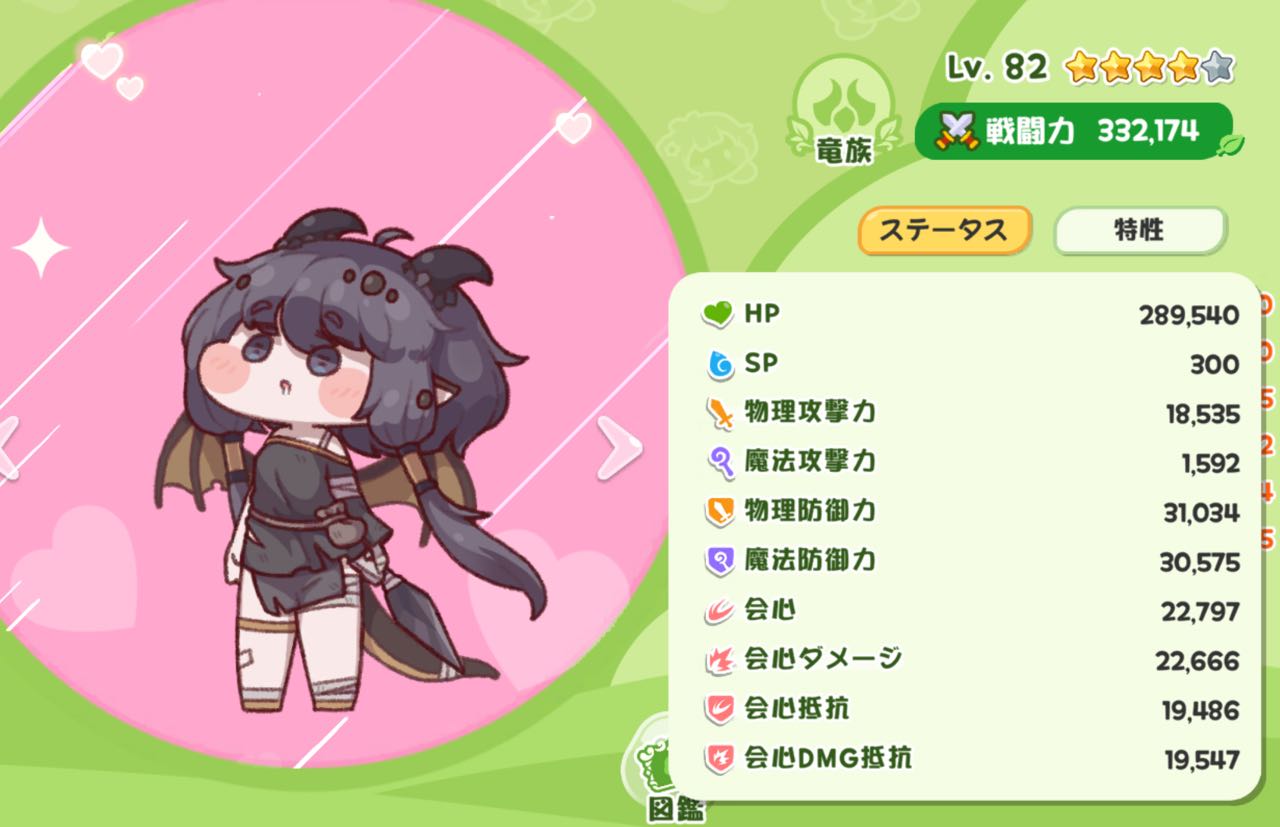Tap the 会心ダメージ burst icon
Image resolution: width=1280 pixels, height=827 pixels.
tap(719, 660)
